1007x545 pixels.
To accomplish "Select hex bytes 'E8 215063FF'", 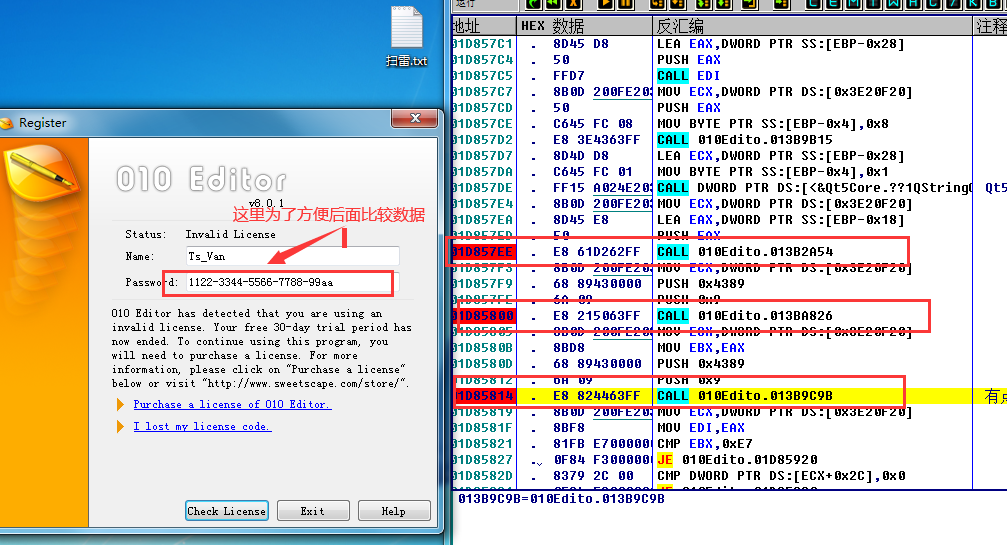I will tap(597, 316).
